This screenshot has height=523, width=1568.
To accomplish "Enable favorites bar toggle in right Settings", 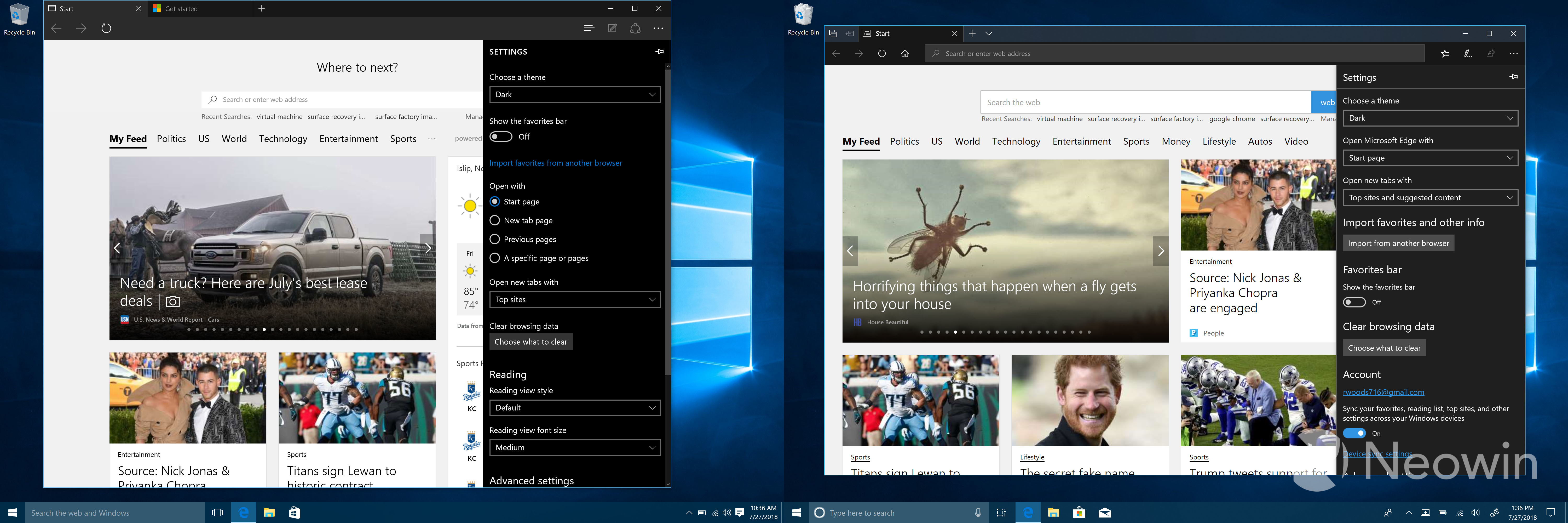I will click(x=1354, y=303).
